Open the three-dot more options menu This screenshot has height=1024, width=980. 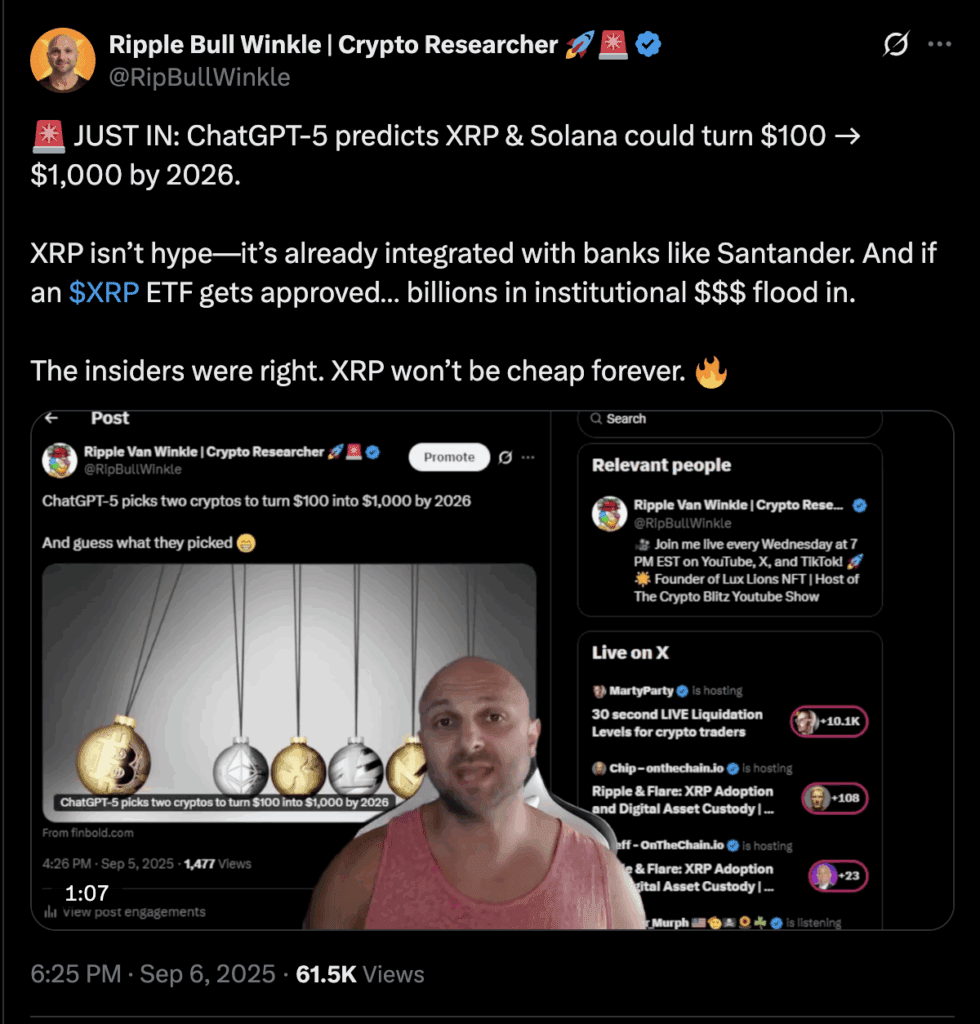pyautogui.click(x=940, y=44)
